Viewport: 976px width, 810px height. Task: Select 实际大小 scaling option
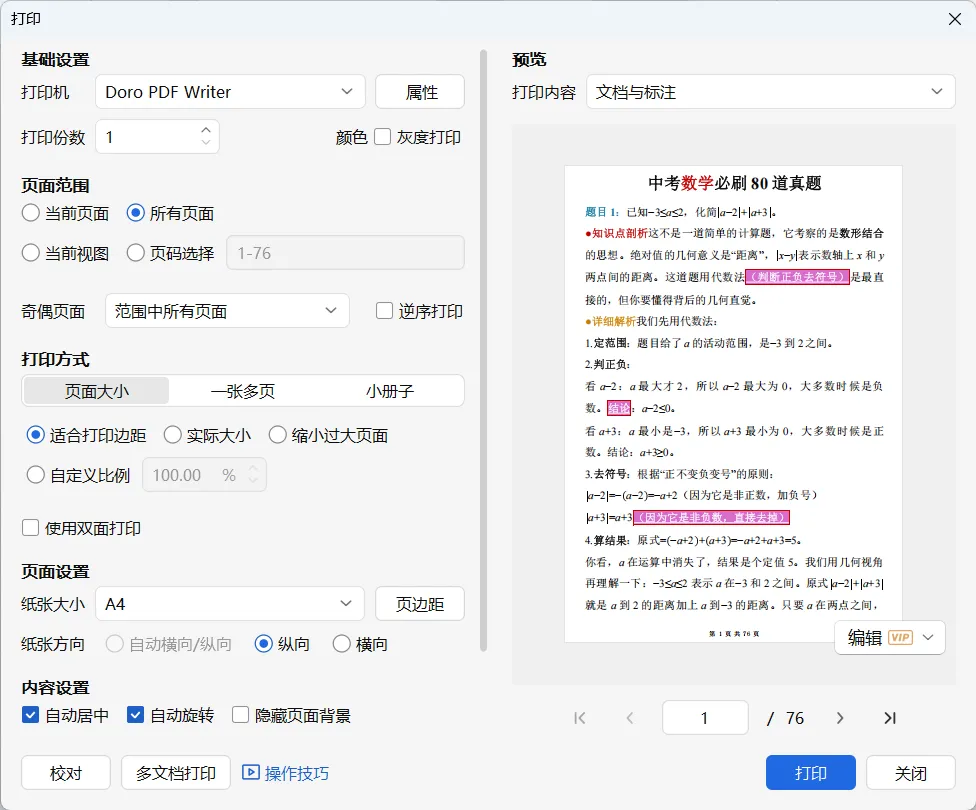pyautogui.click(x=172, y=435)
